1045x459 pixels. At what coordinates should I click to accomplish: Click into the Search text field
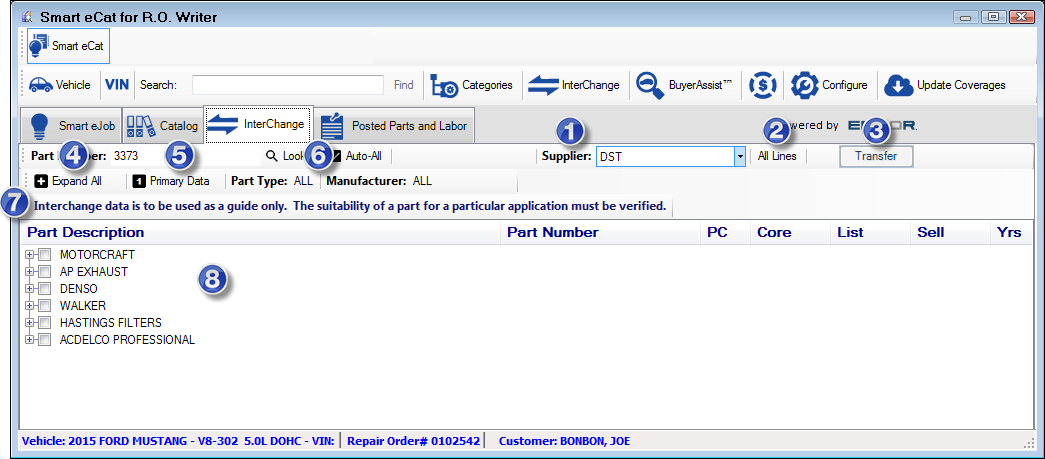tap(288, 85)
